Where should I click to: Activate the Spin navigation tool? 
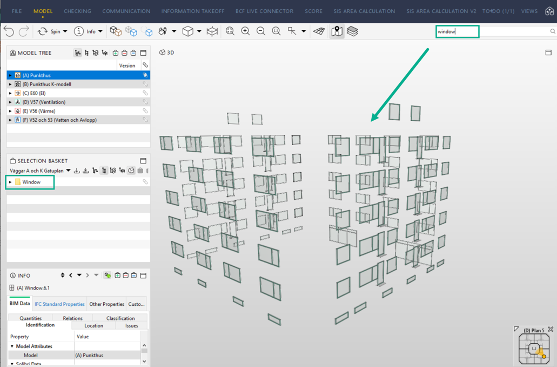(x=49, y=32)
